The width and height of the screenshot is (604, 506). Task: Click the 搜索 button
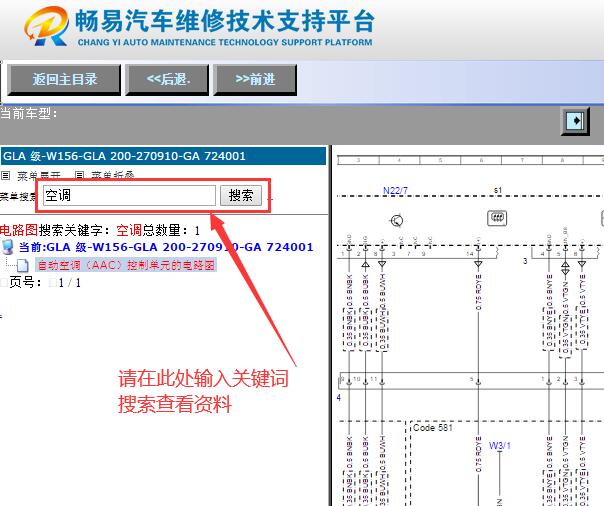[241, 195]
